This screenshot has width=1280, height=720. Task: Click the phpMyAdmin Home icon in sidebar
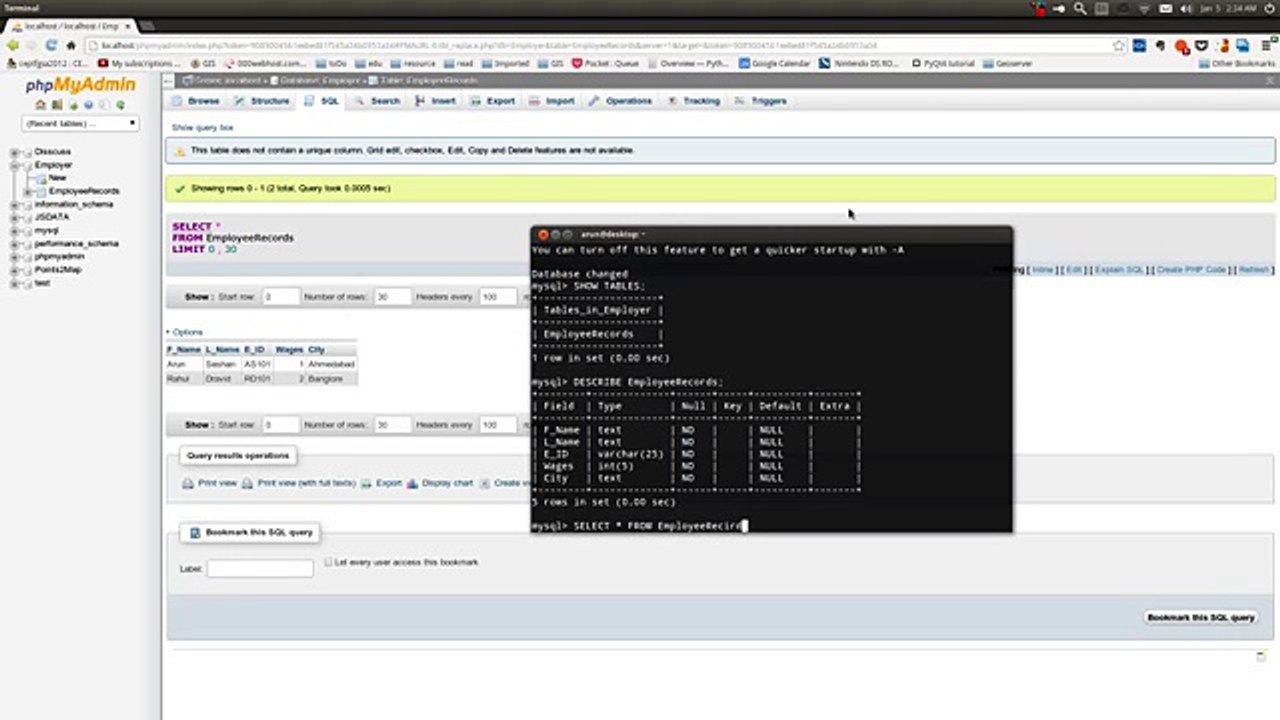[41, 104]
